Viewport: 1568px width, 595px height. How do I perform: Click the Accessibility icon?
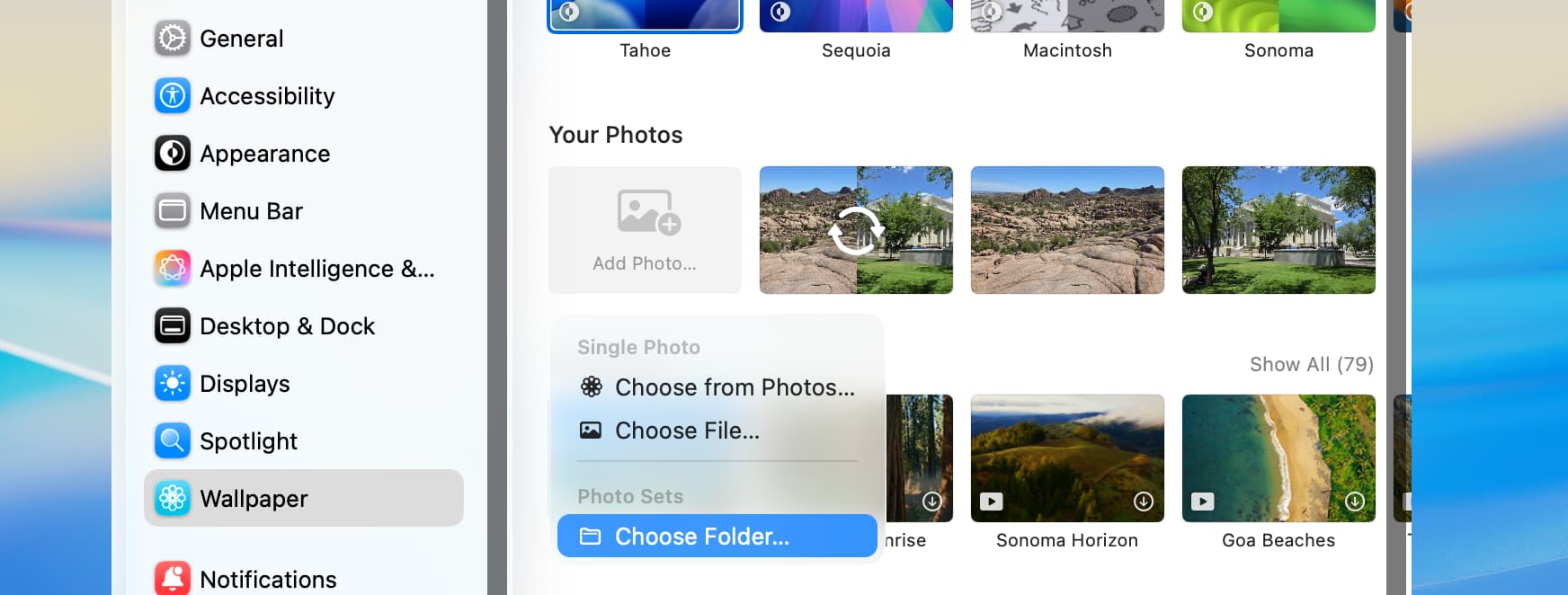172,96
